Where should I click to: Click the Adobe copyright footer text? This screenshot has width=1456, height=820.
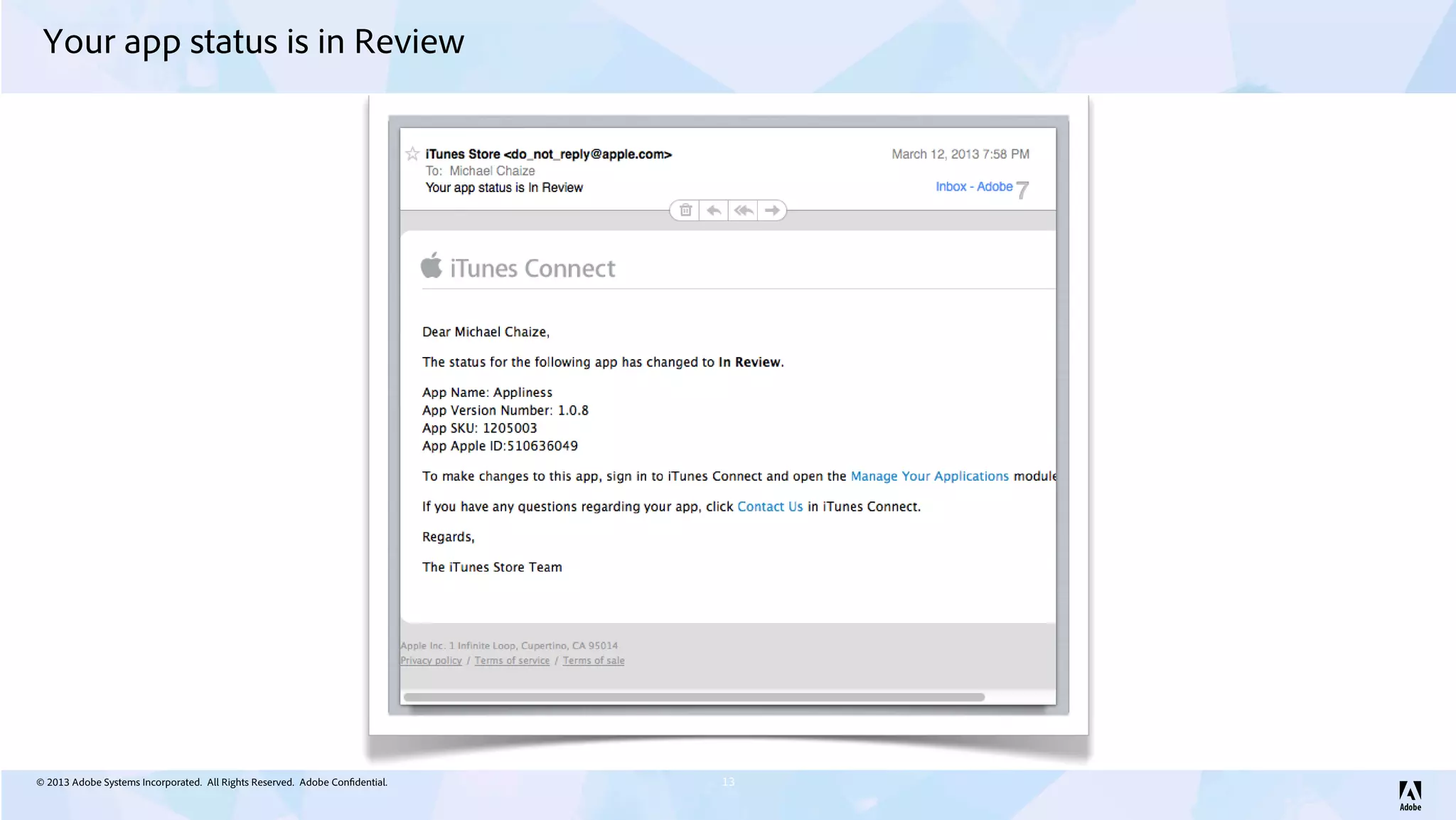tap(212, 782)
